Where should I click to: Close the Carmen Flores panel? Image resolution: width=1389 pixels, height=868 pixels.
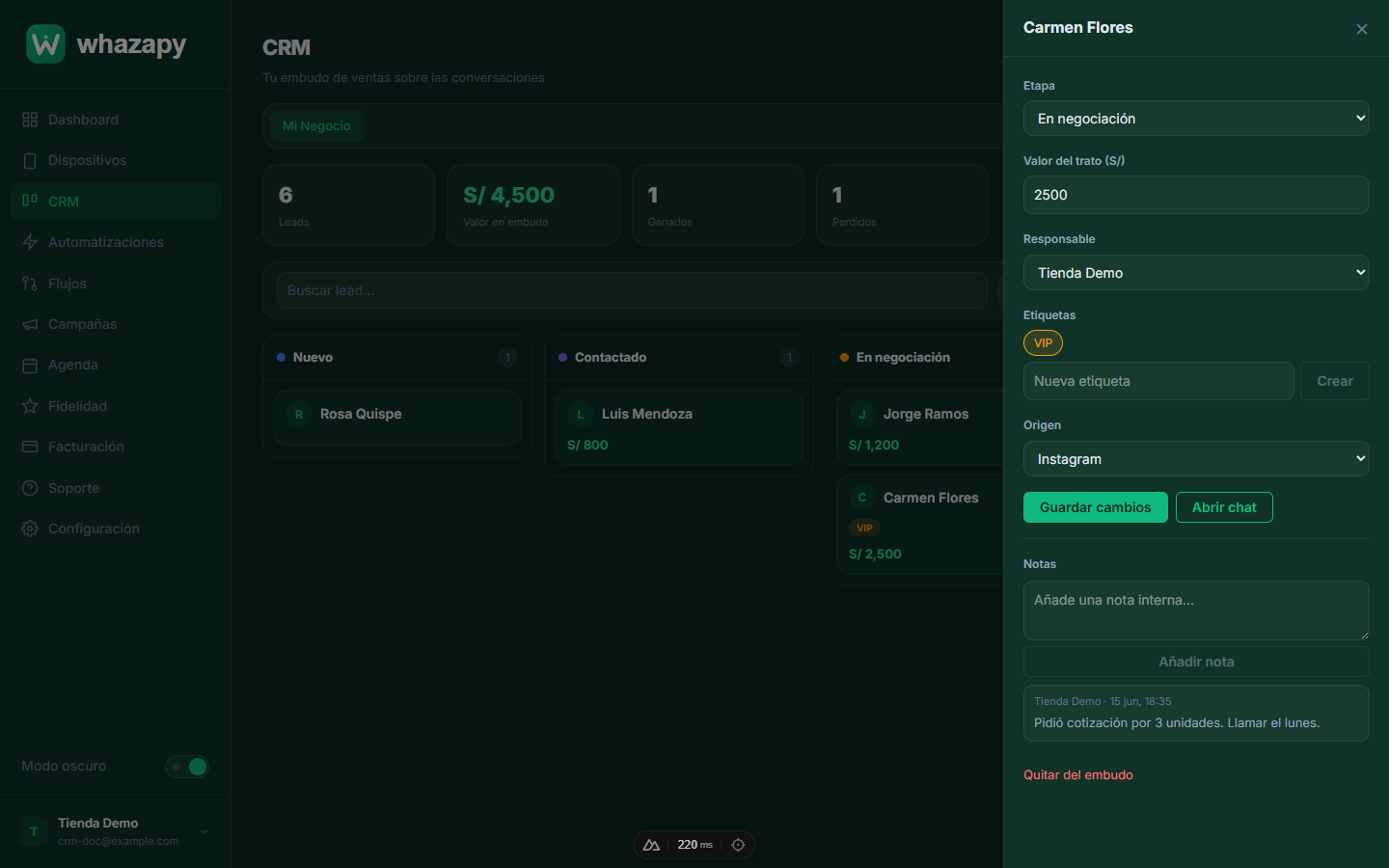[x=1362, y=29]
